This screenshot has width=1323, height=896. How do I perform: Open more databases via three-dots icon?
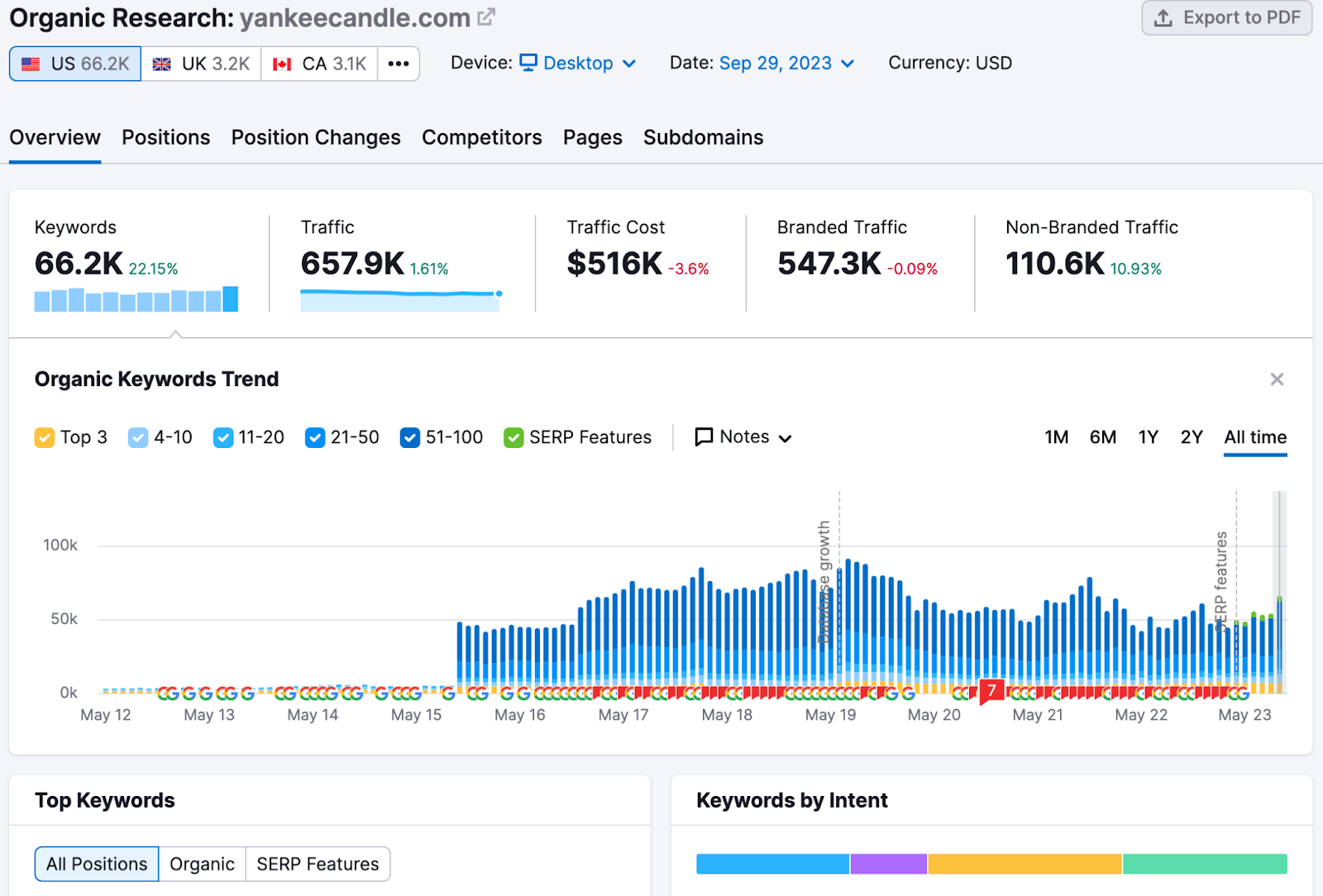click(x=399, y=64)
